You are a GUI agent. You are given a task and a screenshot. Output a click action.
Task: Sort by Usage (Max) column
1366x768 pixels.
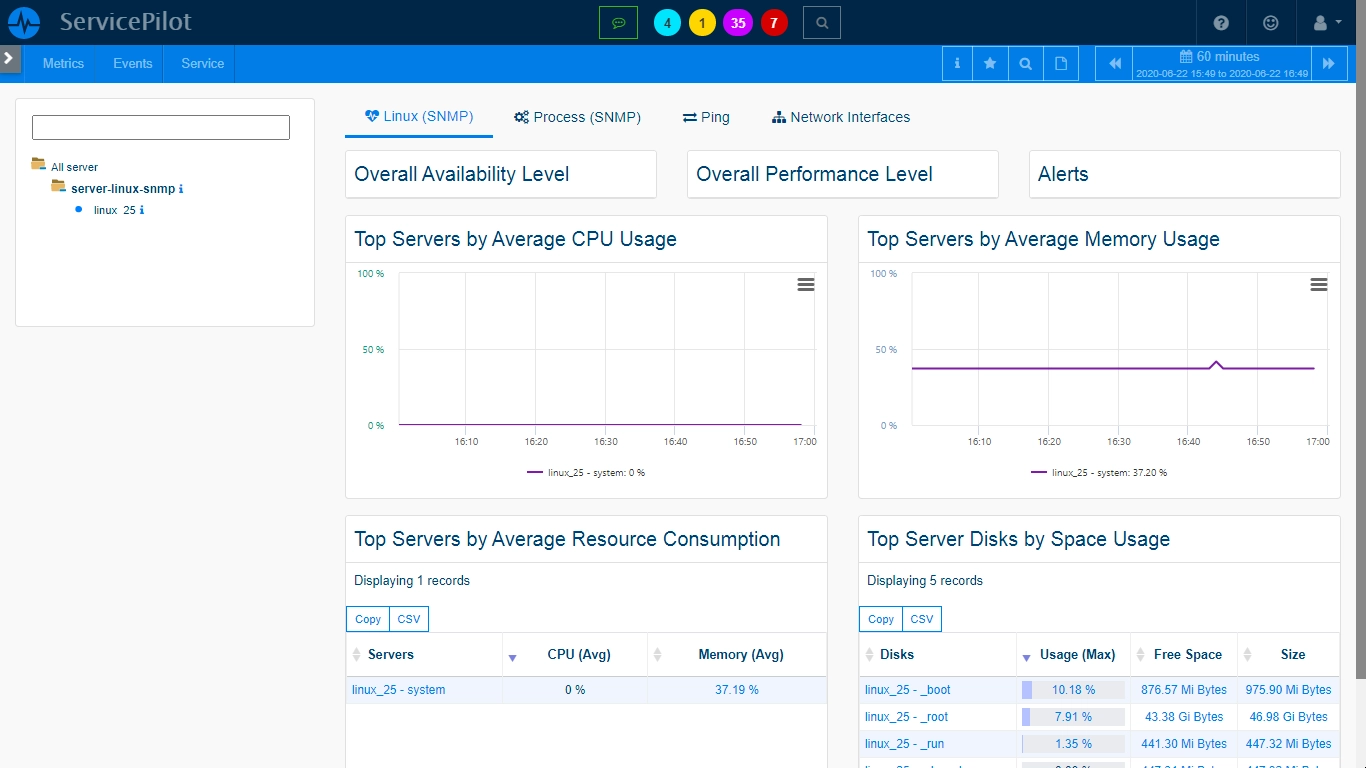[x=1074, y=655]
